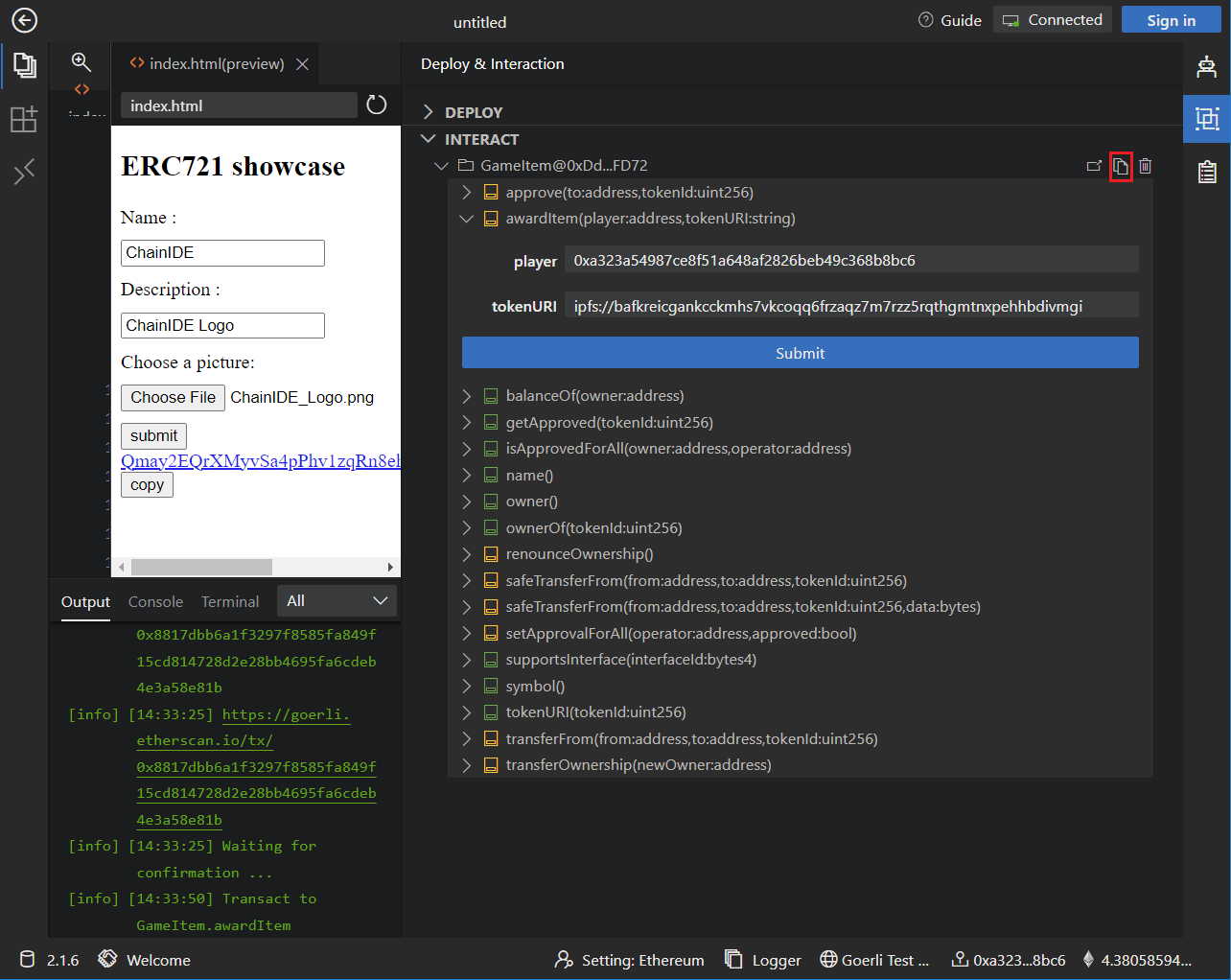Copy the GameItem contract address
1231x980 pixels.
click(1120, 166)
